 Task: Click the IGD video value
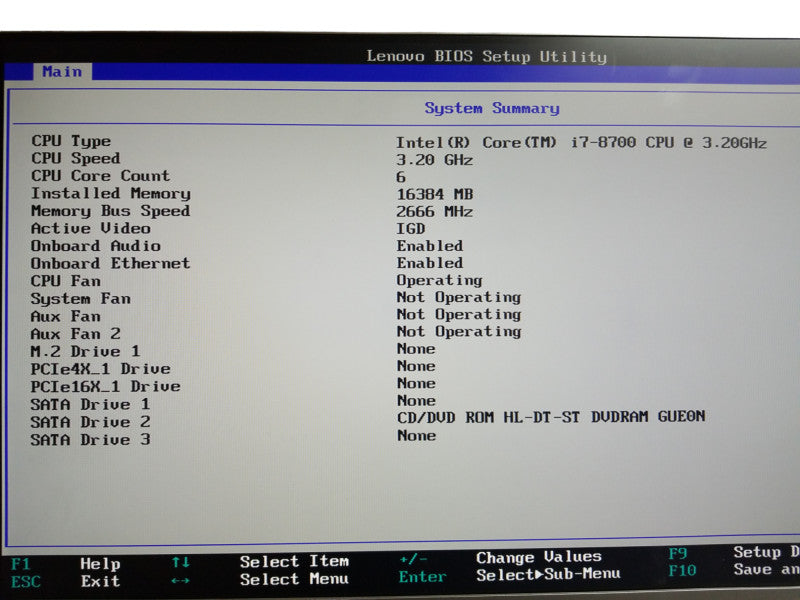(411, 229)
